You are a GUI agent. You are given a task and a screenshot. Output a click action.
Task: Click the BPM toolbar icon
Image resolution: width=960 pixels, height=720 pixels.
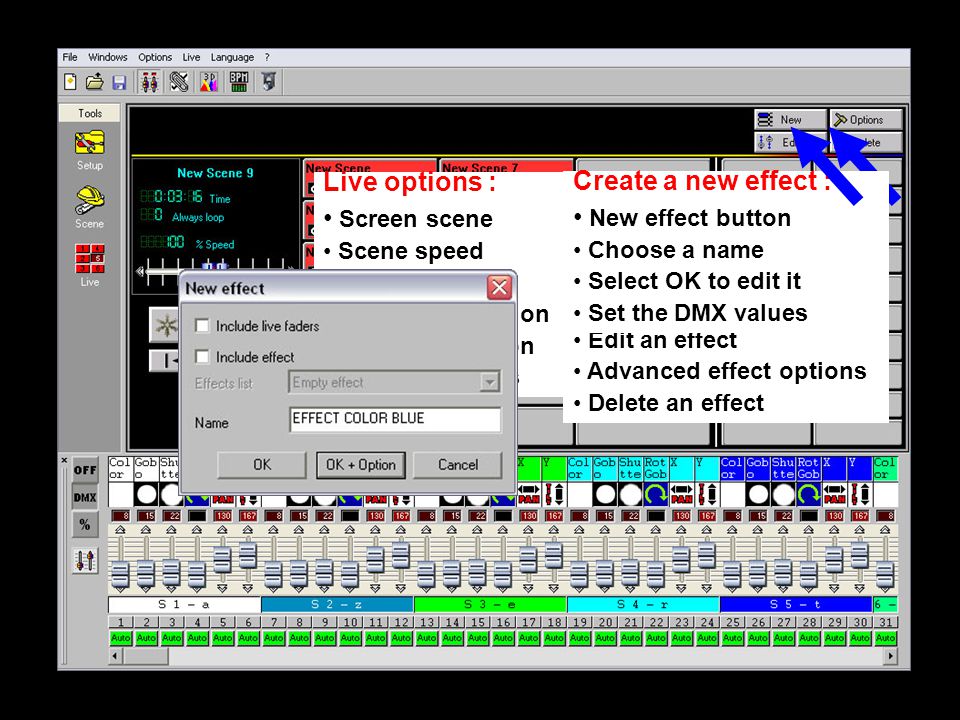pos(239,81)
